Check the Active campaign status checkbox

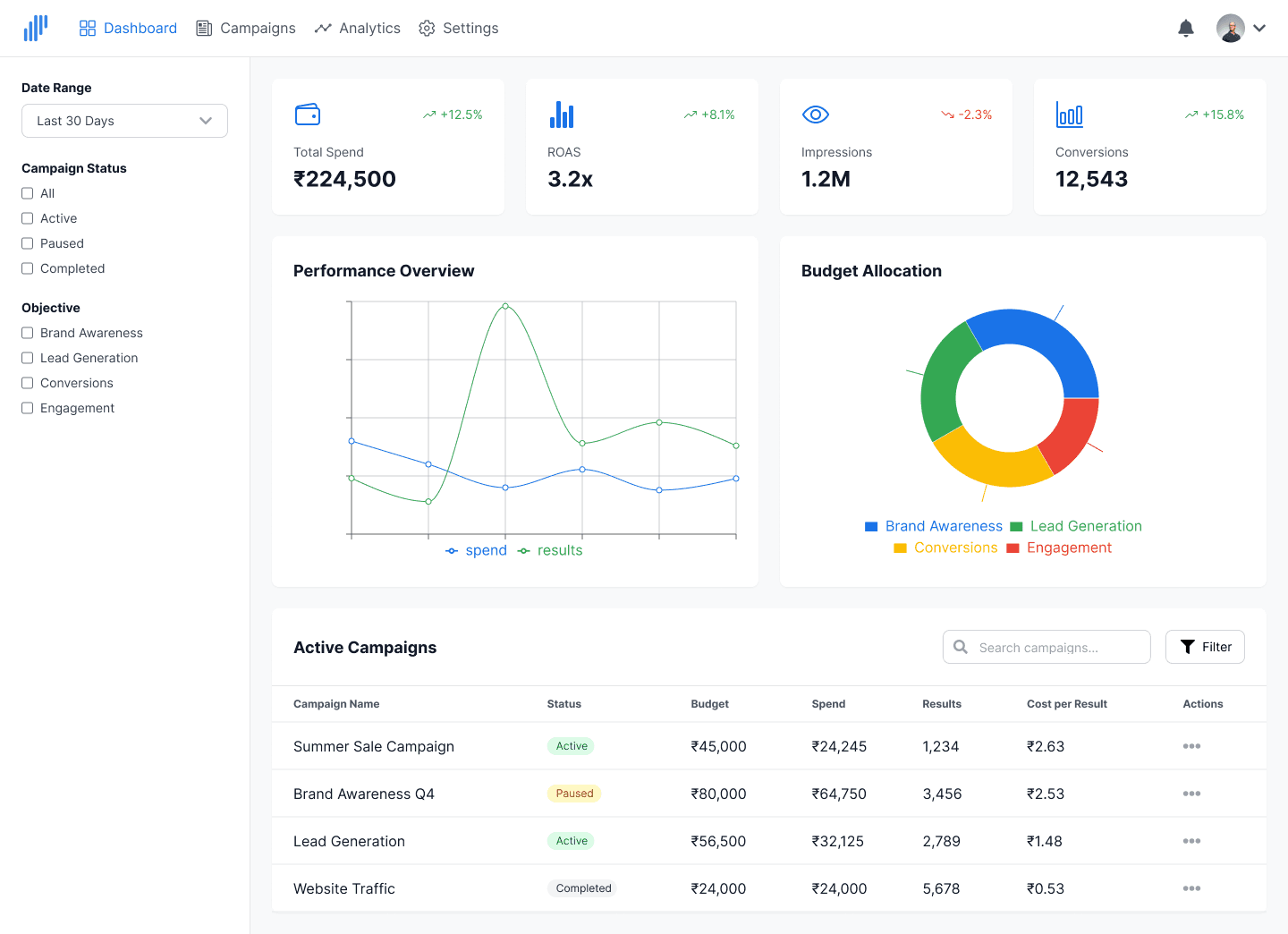point(28,218)
